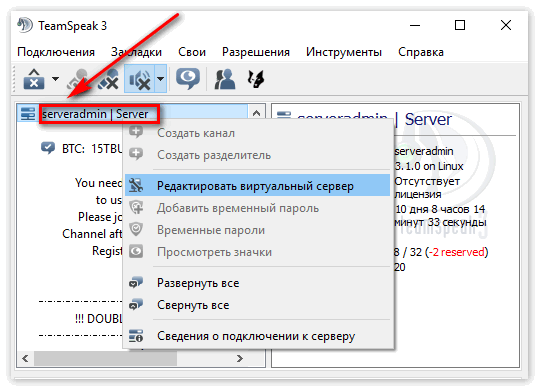Screen dimensions: 539x390
Task: Open the Подключения menu
Action: (x=56, y=52)
